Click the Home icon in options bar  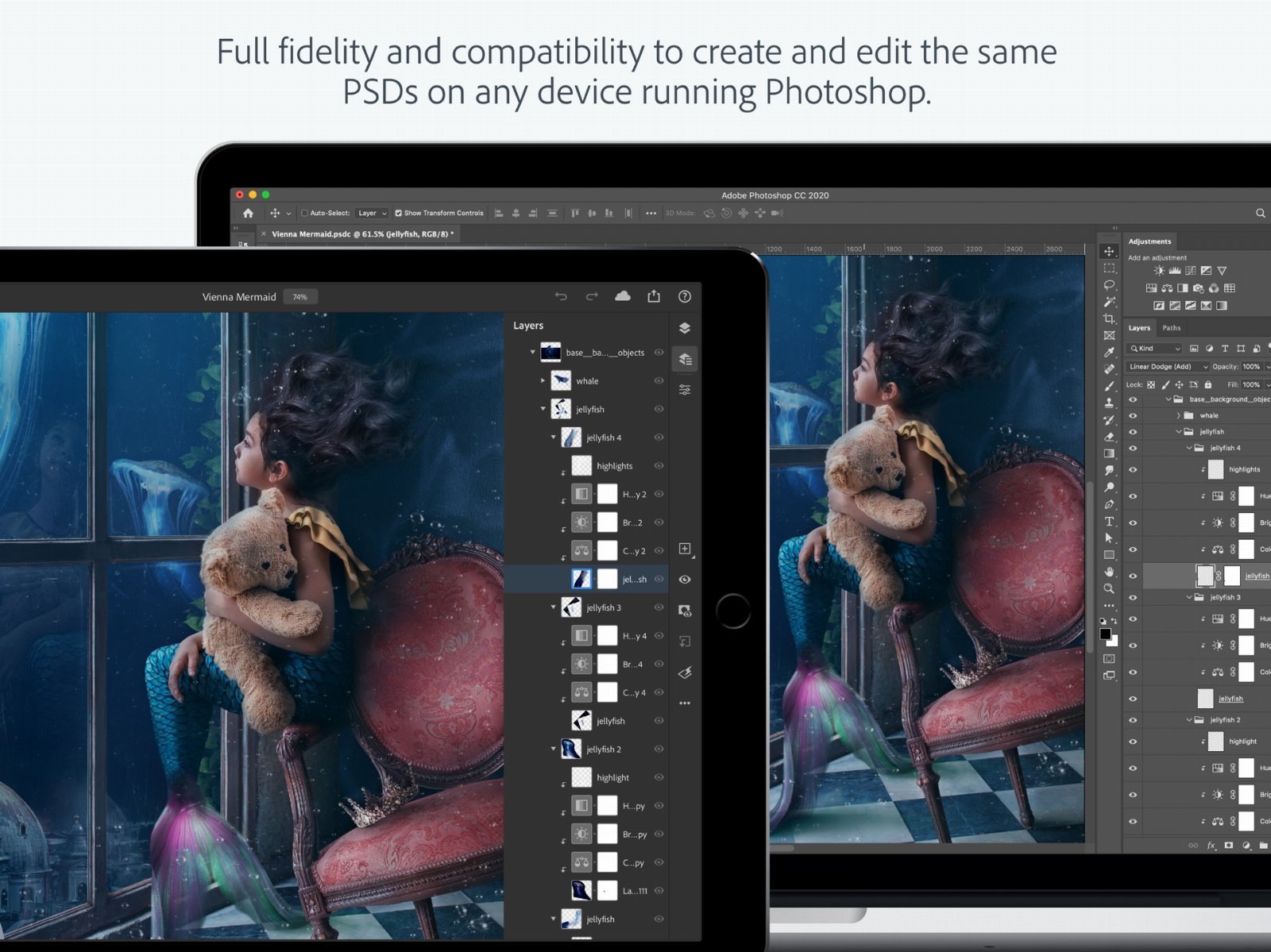248,213
